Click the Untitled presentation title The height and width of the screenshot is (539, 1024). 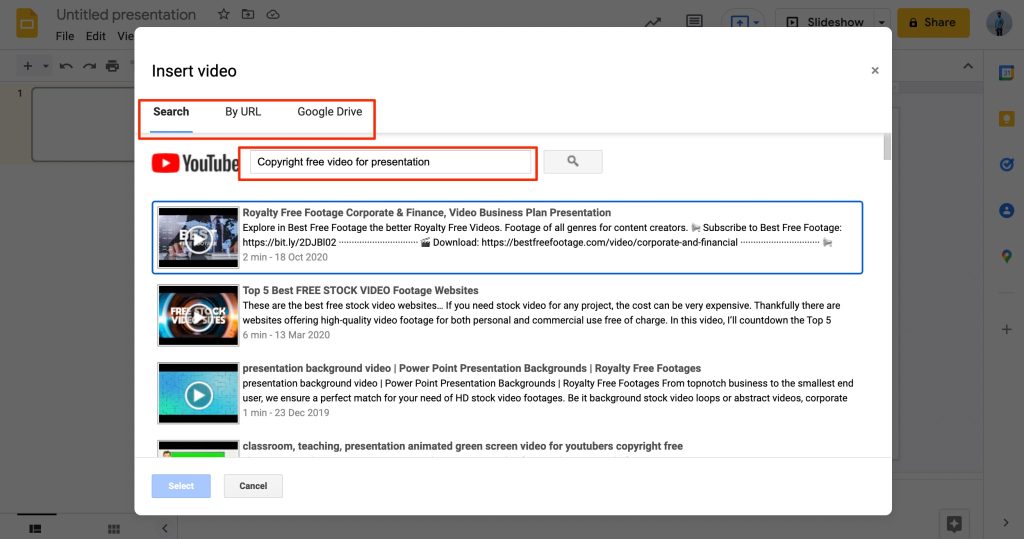pyautogui.click(x=126, y=14)
